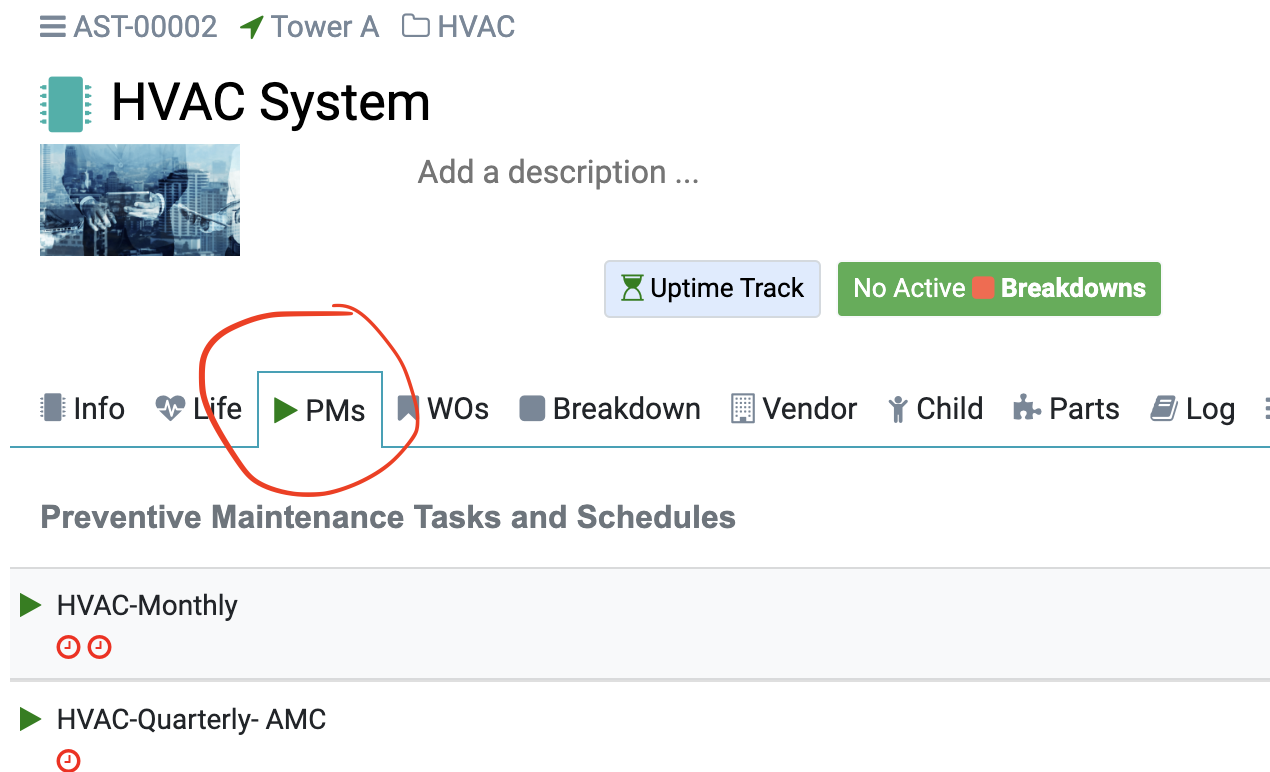Screen dimensions: 1270x772
Task: Click the first red clock icon under HVAC-Monthly
Action: [68, 647]
